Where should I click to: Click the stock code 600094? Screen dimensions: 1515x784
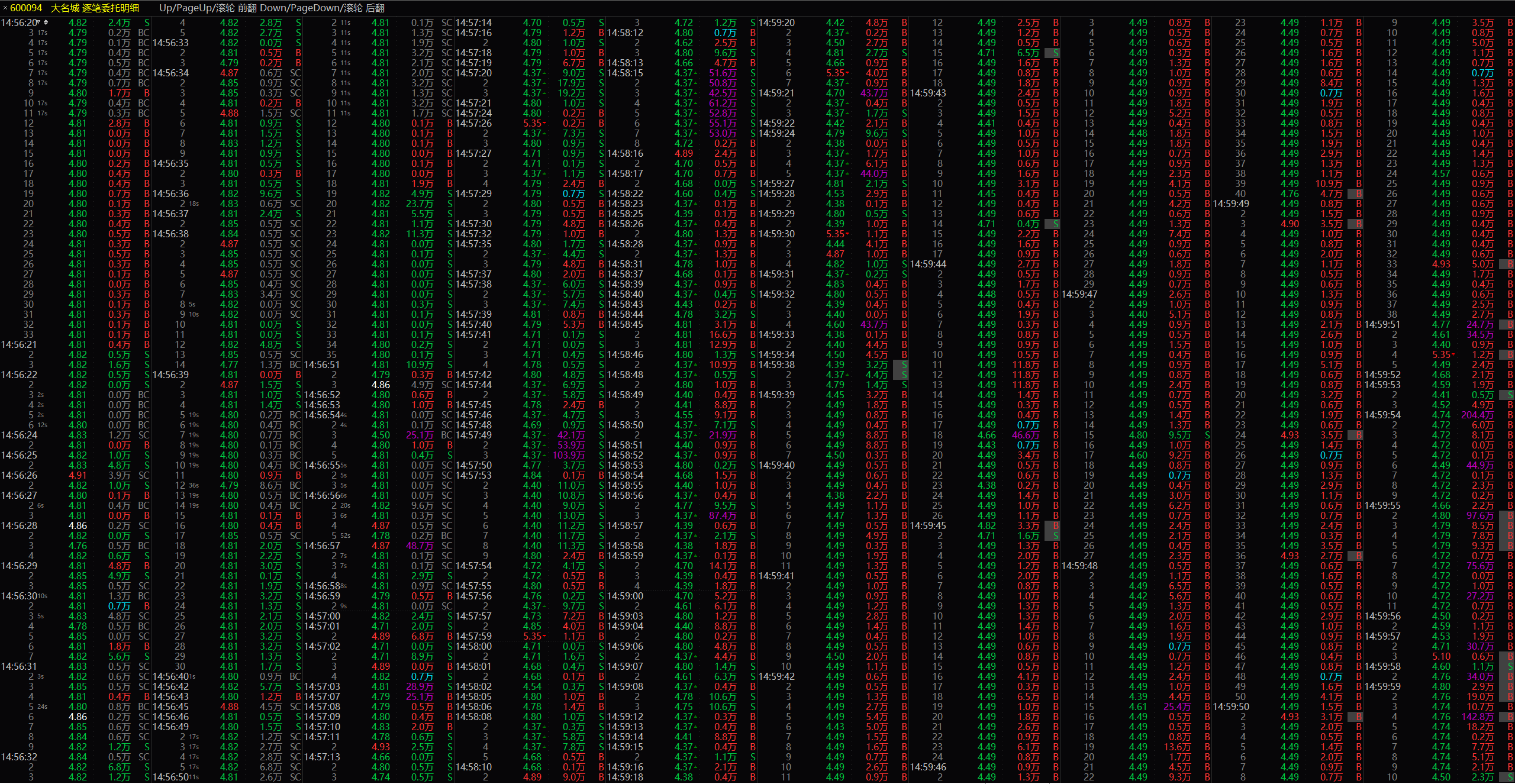click(x=26, y=8)
